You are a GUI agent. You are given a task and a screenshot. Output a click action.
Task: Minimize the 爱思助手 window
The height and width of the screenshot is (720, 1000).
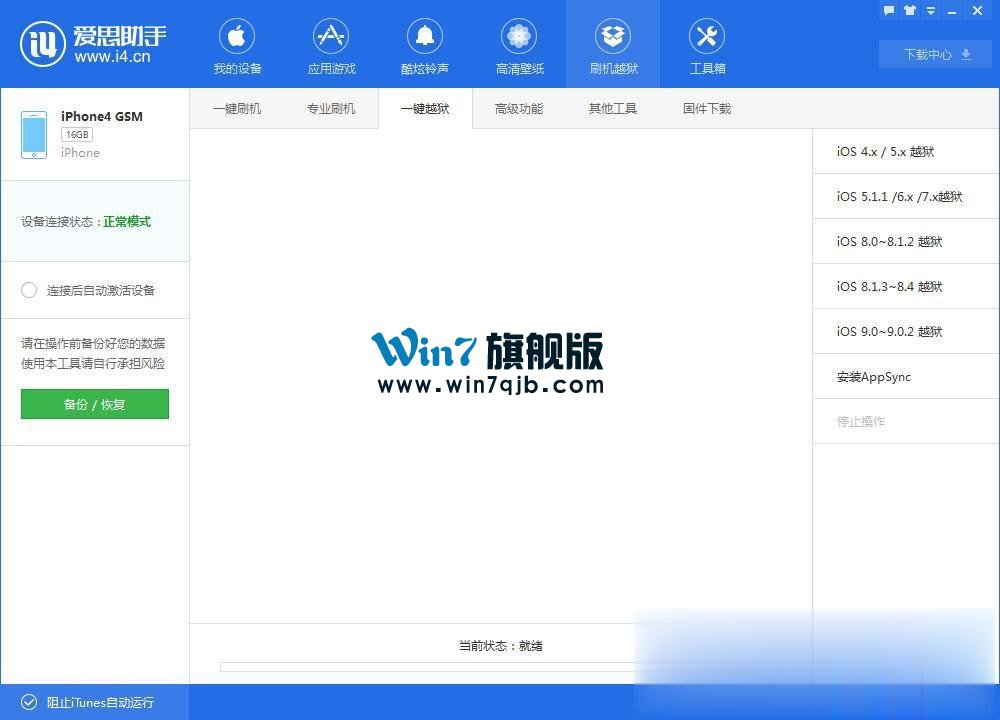pyautogui.click(x=952, y=11)
